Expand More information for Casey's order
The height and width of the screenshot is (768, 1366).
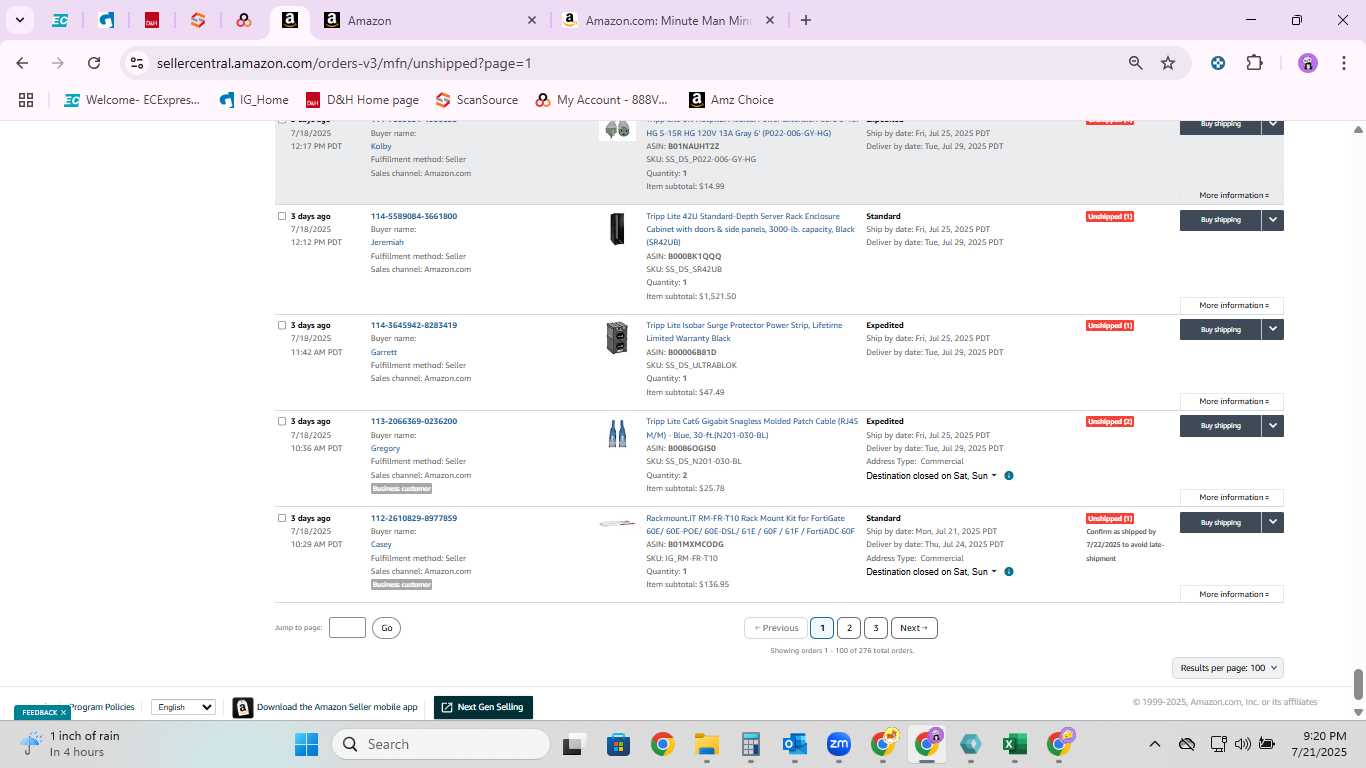[x=1232, y=594]
